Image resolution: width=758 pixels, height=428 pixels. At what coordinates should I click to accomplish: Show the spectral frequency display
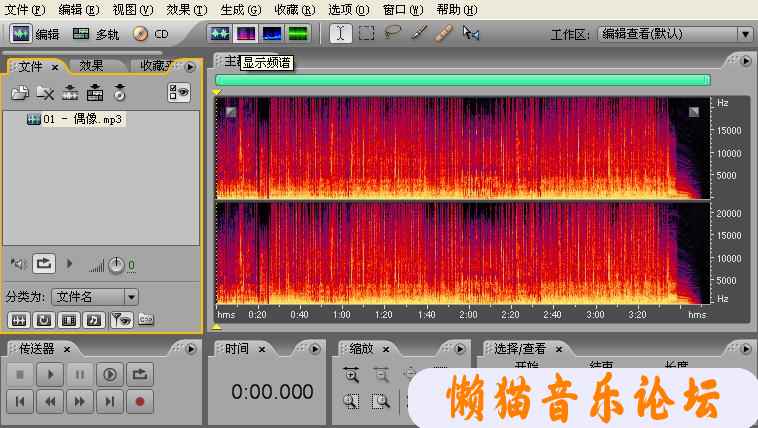click(246, 33)
